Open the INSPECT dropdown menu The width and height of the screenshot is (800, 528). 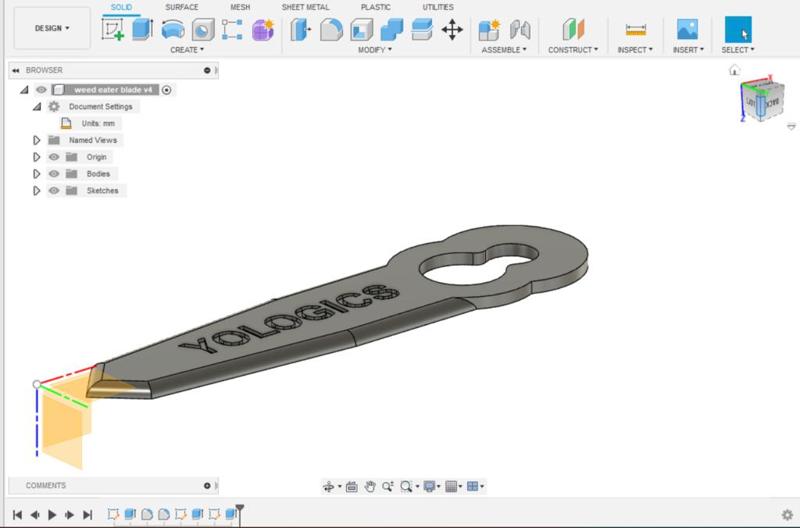click(x=635, y=49)
